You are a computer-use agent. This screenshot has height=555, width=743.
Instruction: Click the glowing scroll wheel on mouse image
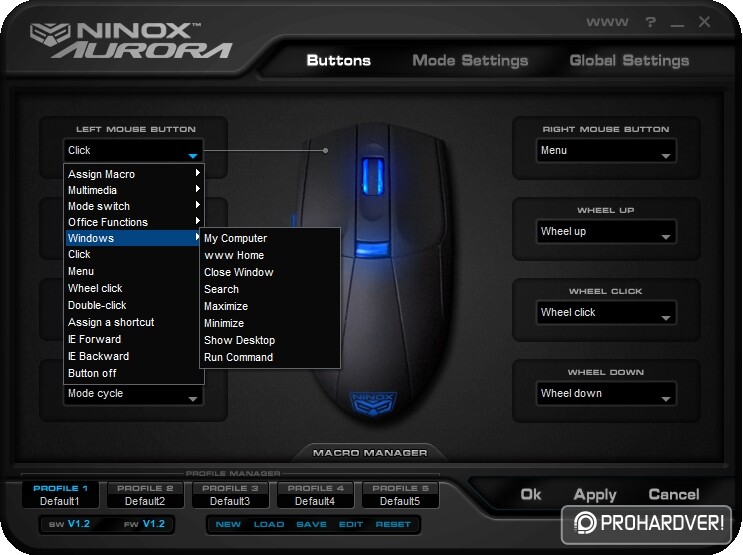coord(373,176)
